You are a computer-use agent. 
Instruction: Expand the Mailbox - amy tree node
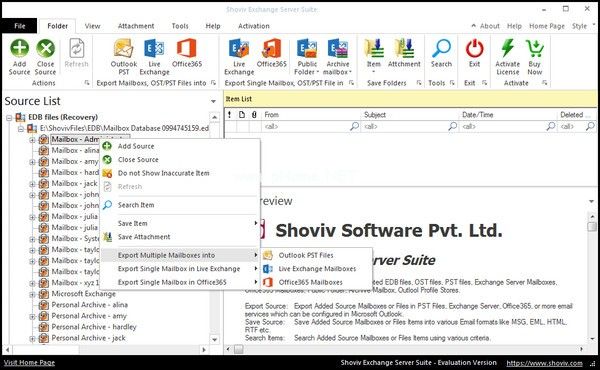[33, 162]
